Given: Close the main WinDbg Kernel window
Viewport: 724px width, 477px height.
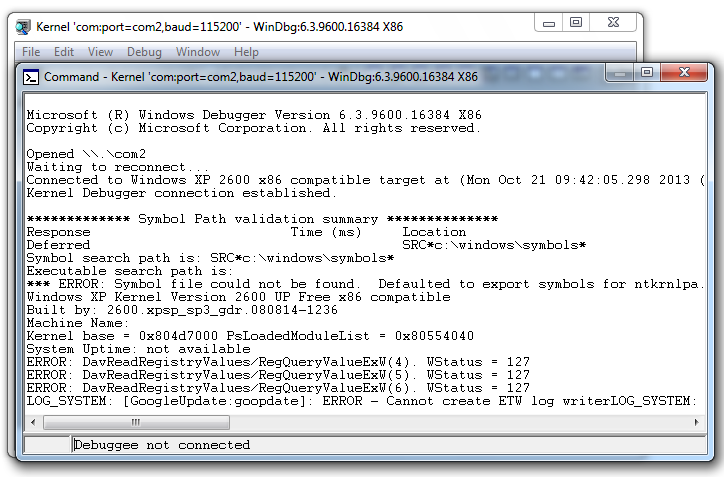Looking at the screenshot, I should point(613,23).
